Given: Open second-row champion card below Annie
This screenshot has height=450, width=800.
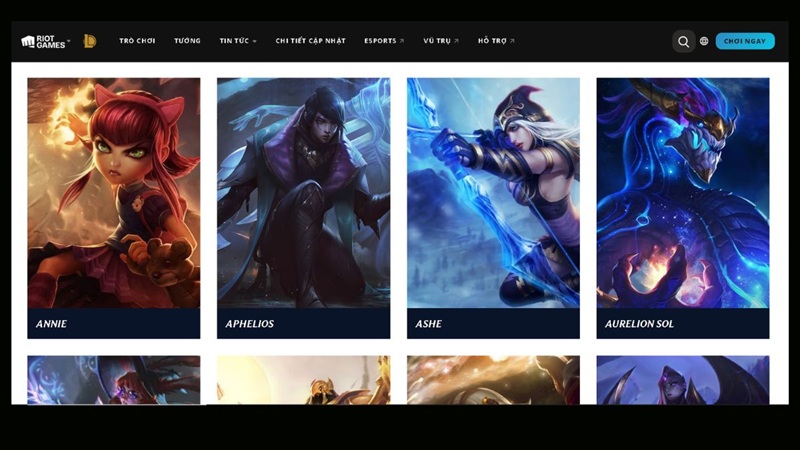Looking at the screenshot, I should click(114, 380).
